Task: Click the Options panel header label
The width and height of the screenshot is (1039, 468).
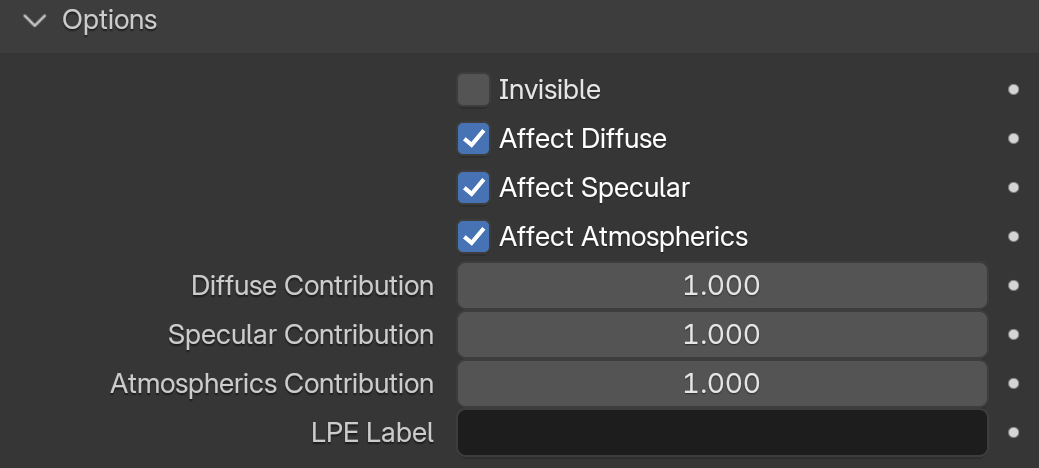Action: click(x=109, y=21)
